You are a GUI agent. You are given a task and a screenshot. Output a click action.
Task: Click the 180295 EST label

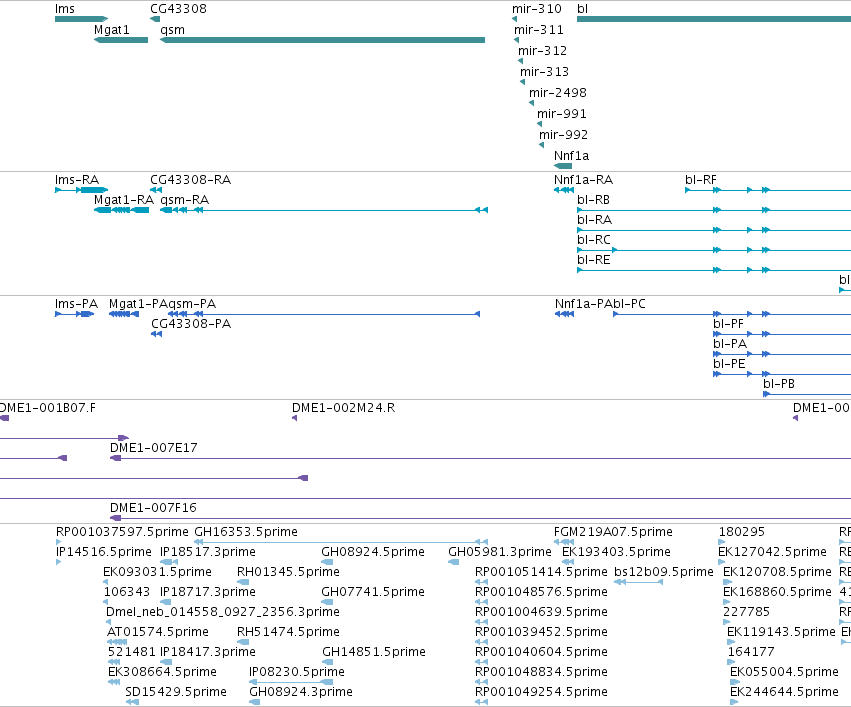[742, 532]
